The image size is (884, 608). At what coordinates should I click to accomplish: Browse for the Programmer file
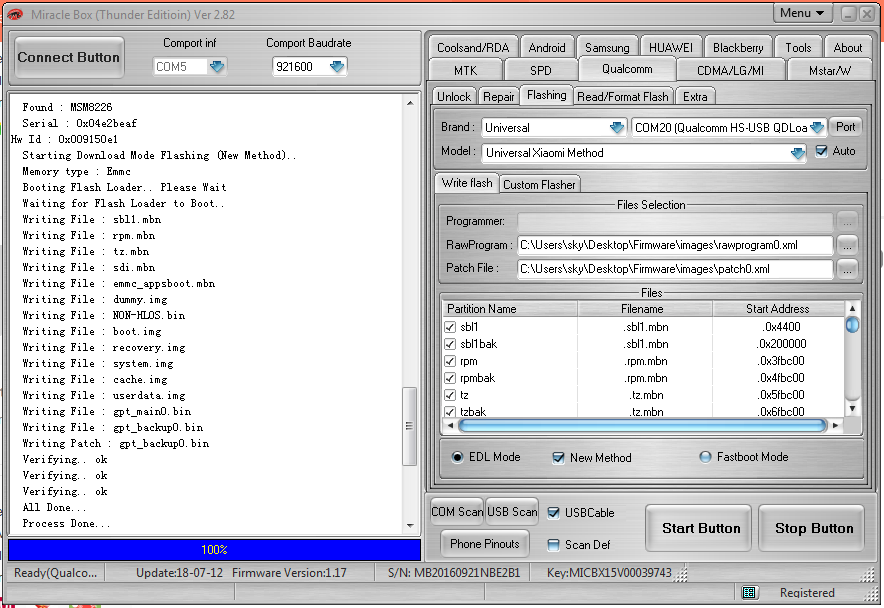[x=847, y=221]
